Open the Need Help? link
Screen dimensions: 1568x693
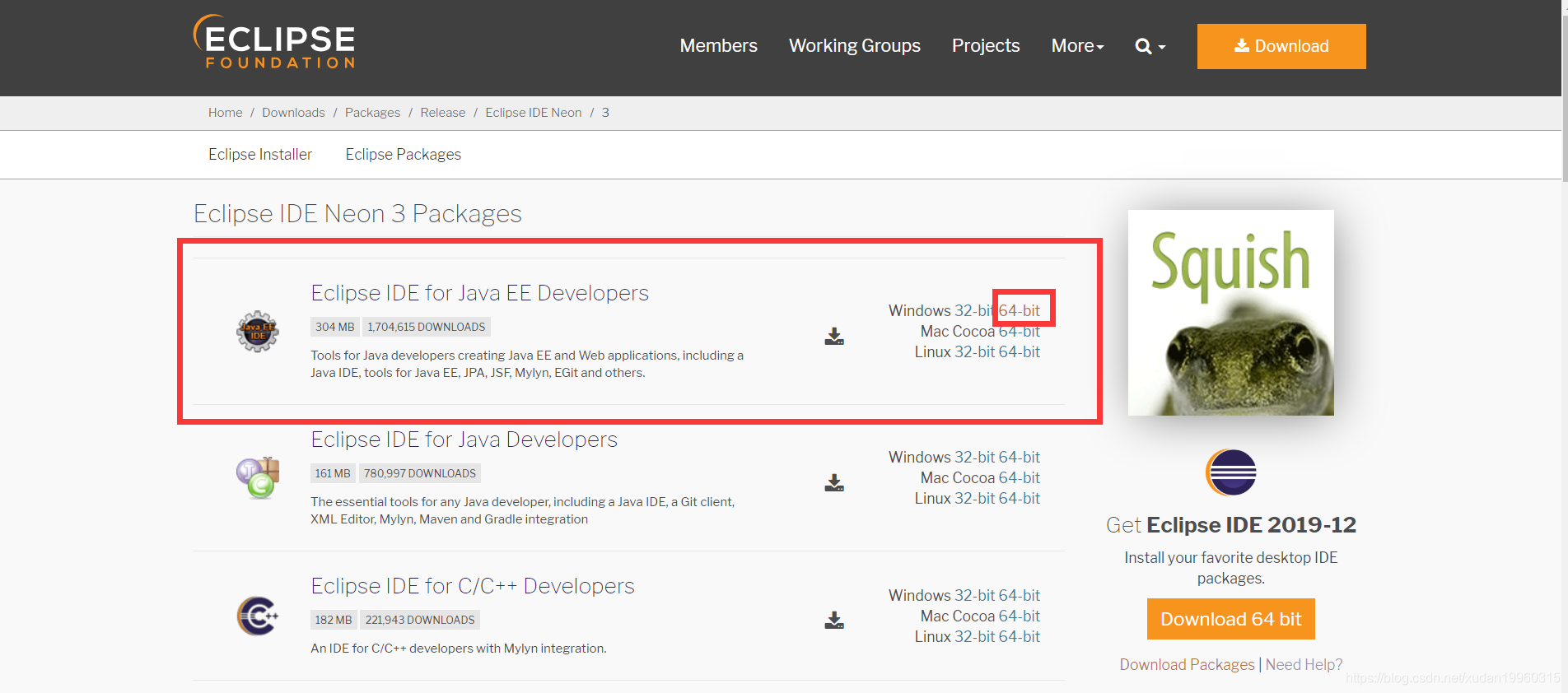click(1304, 664)
